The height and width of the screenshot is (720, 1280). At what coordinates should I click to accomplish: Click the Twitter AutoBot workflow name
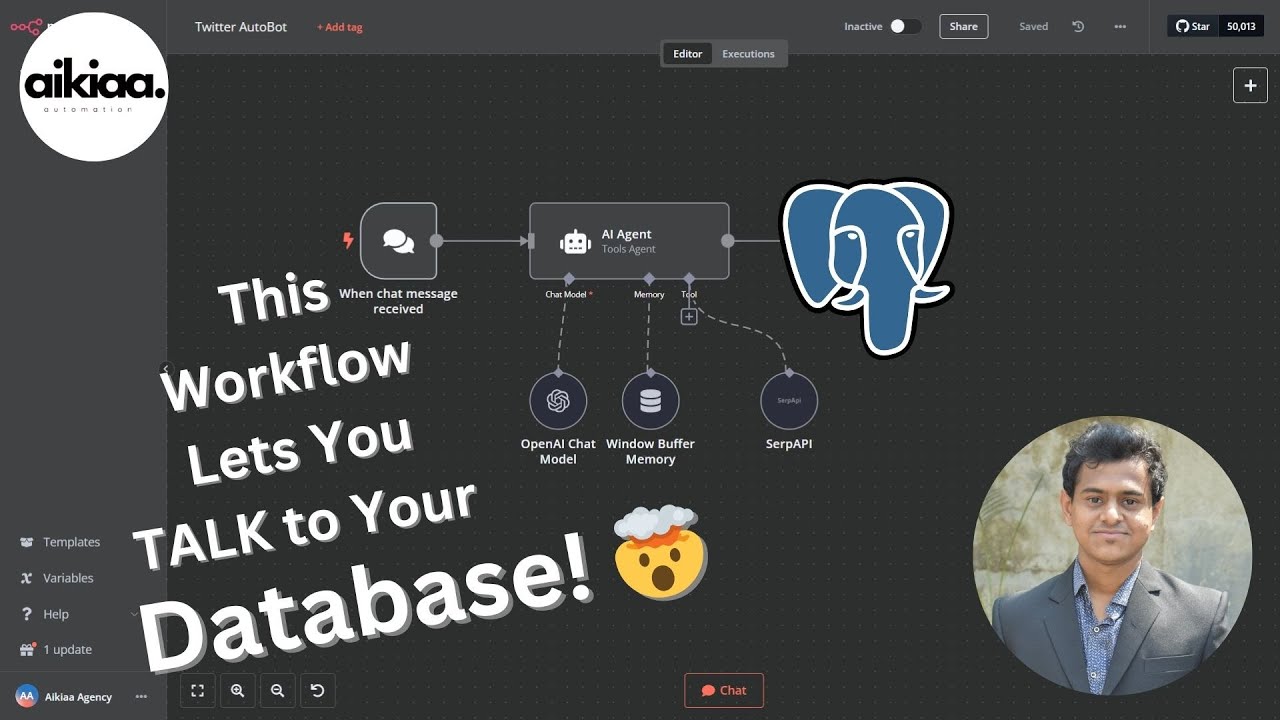pyautogui.click(x=241, y=27)
